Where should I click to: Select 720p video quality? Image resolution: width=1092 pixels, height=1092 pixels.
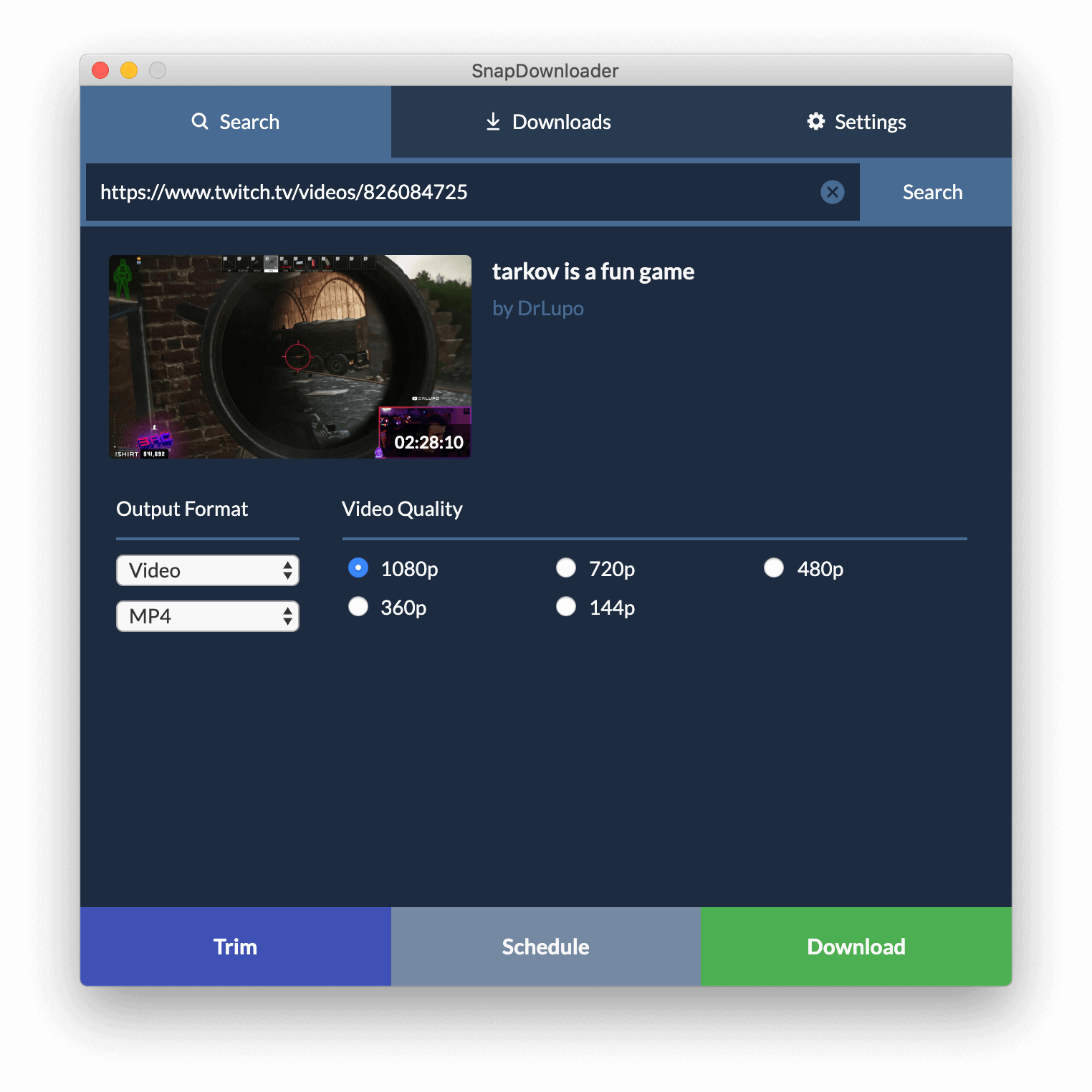pos(566,568)
